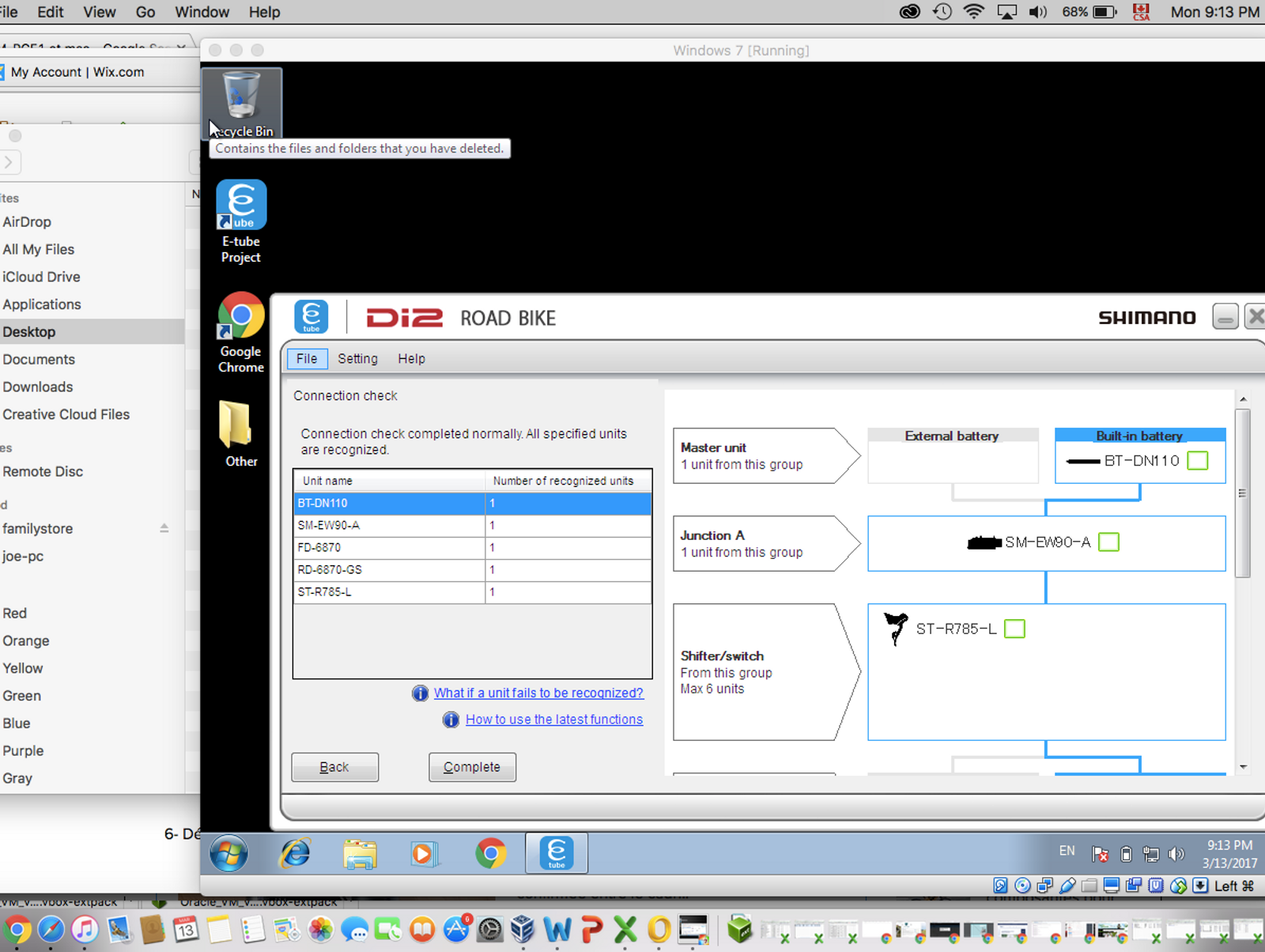Open Safari from the macOS dock
Image resolution: width=1265 pixels, height=952 pixels.
pyautogui.click(x=51, y=930)
